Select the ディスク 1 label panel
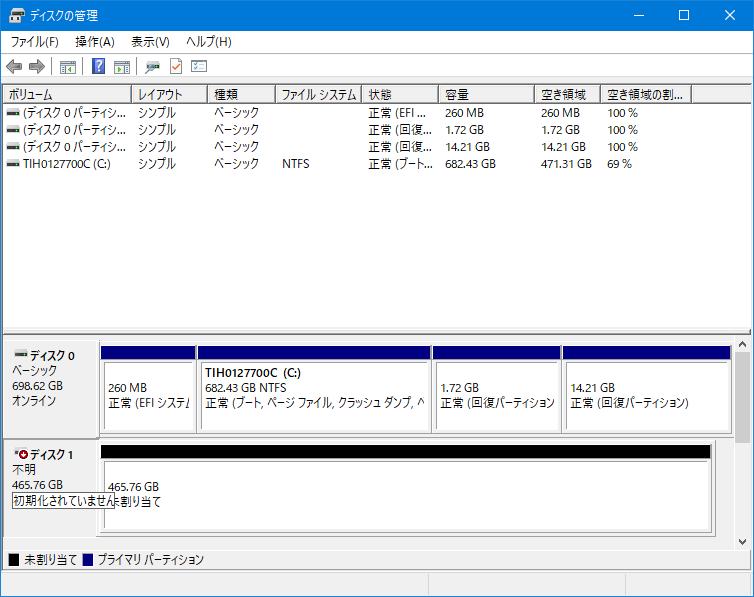Viewport: 754px width, 597px height. click(x=50, y=488)
